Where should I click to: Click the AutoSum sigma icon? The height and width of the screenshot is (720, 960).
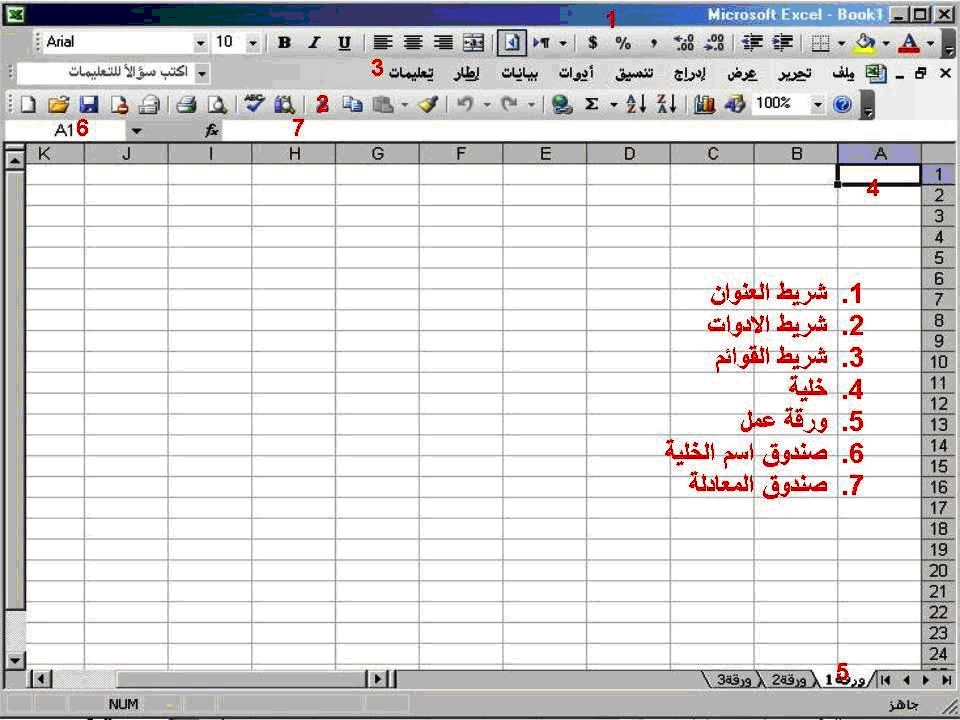(591, 104)
